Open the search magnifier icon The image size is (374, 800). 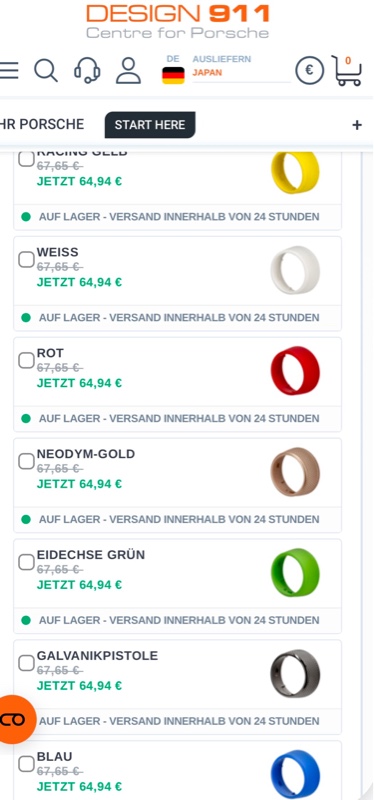pos(45,70)
